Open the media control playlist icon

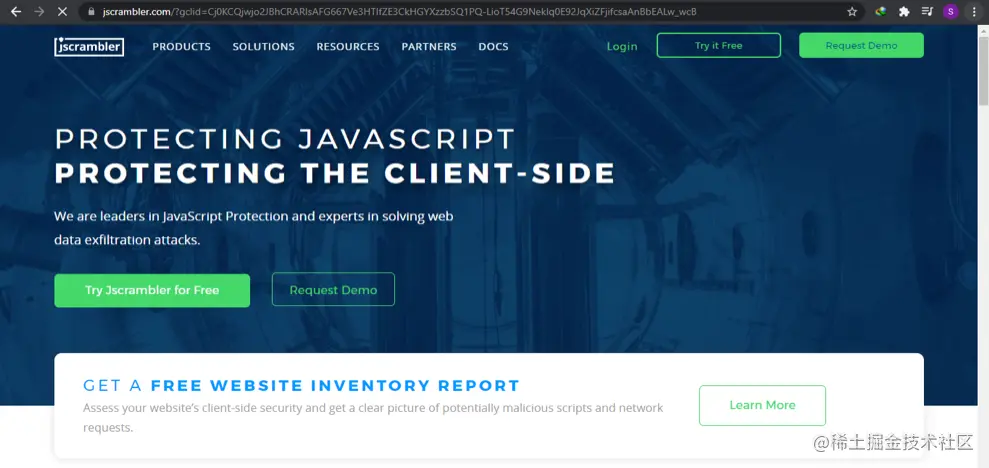[927, 11]
